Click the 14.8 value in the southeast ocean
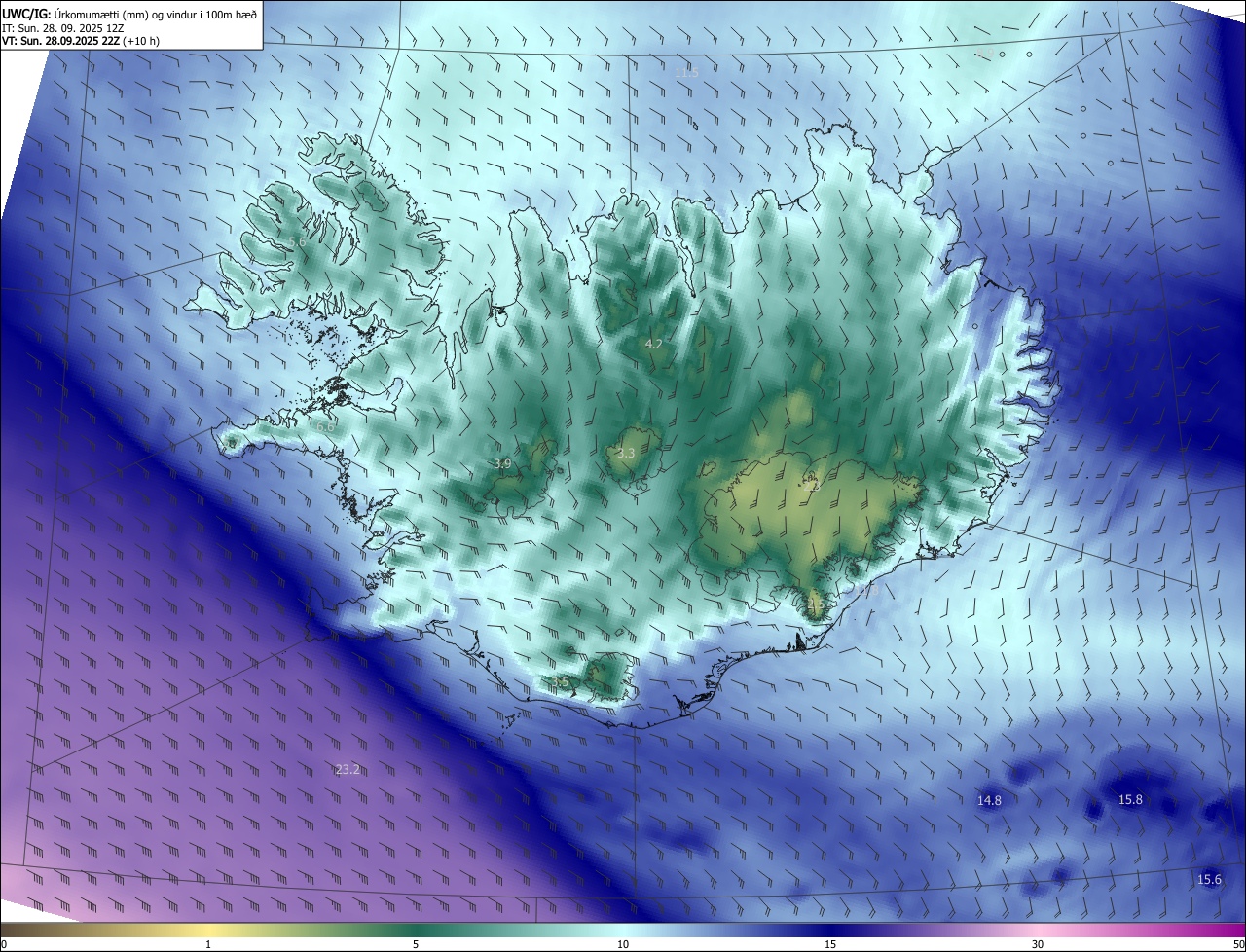The image size is (1246, 952). pyautogui.click(x=989, y=800)
